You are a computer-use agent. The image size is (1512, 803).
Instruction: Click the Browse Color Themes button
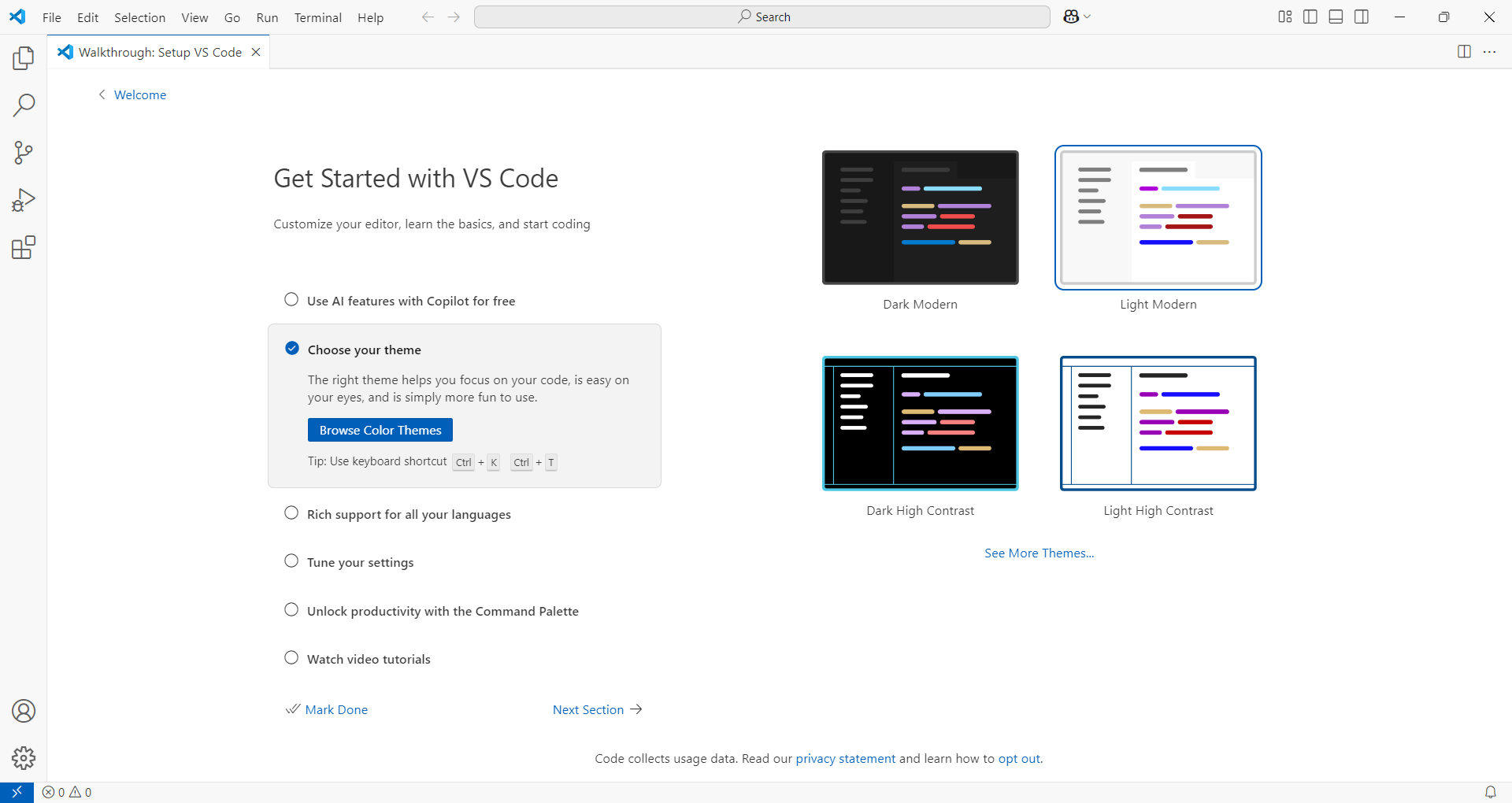[380, 430]
